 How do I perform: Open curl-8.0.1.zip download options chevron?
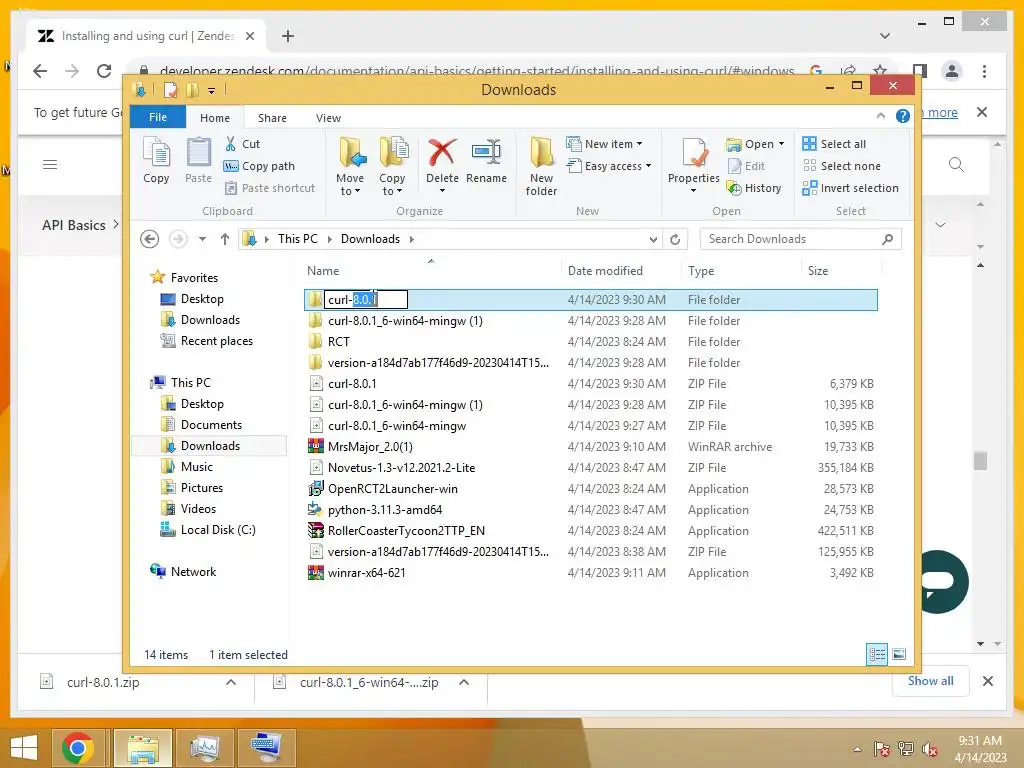231,682
